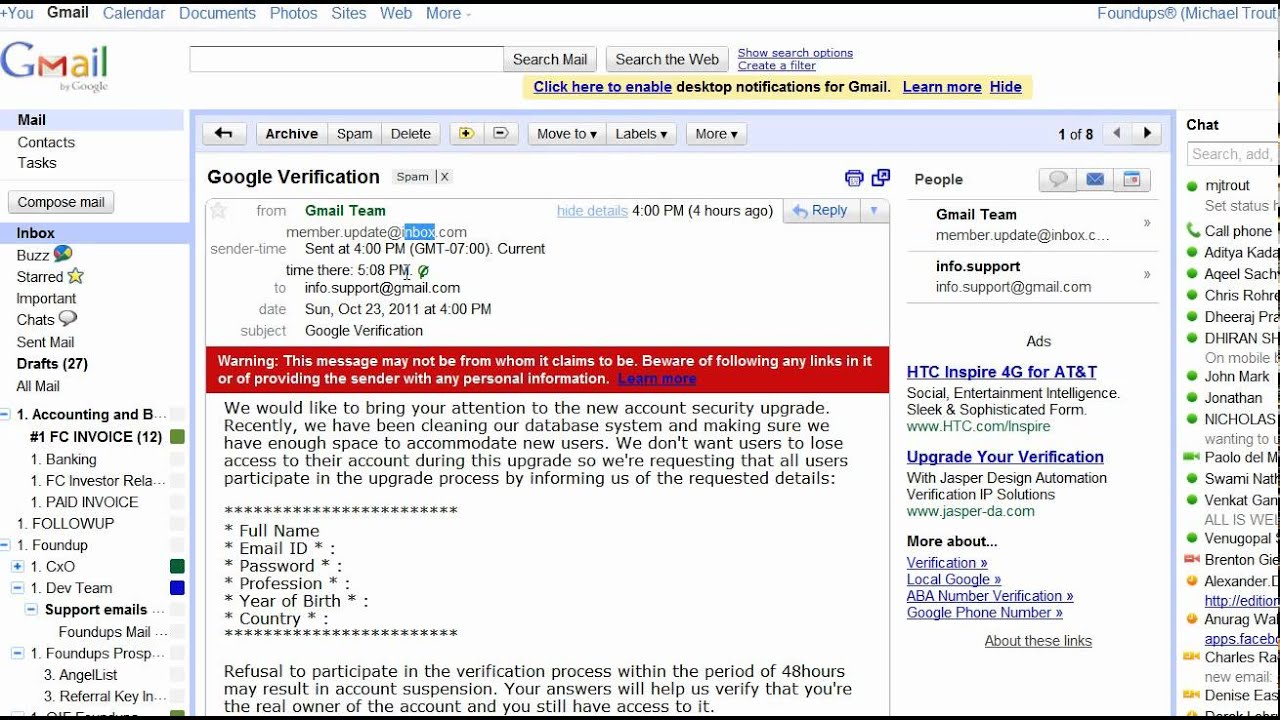Screen dimensions: 1280x720
Task: Open Documents in the top navigation bar
Action: [x=217, y=13]
